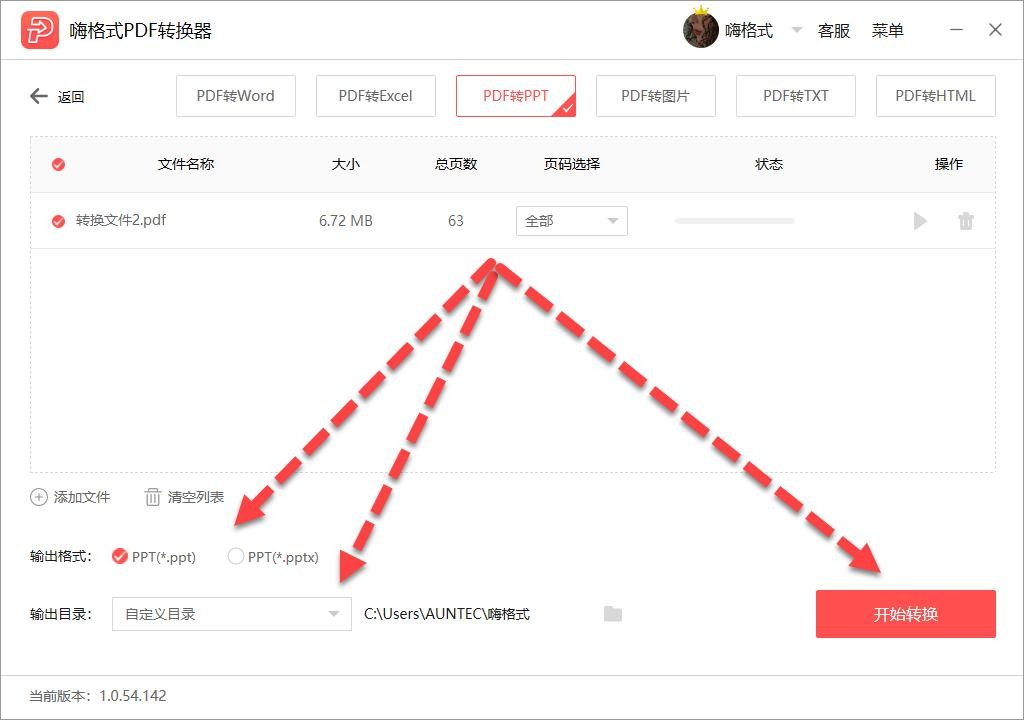The width and height of the screenshot is (1024, 720).
Task: Click the 输出目录: label
Action: (61, 614)
